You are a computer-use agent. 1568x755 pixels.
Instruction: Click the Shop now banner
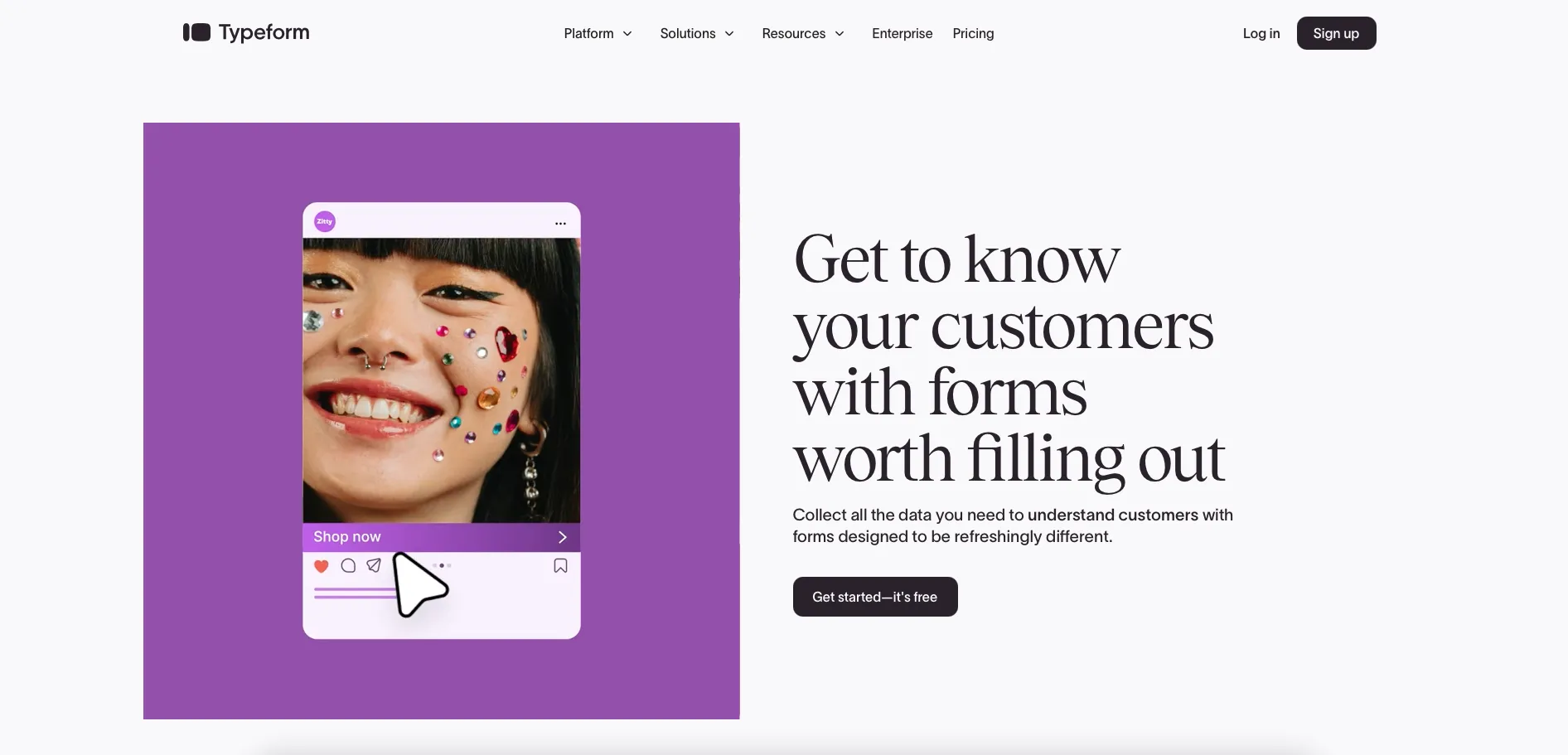(441, 537)
